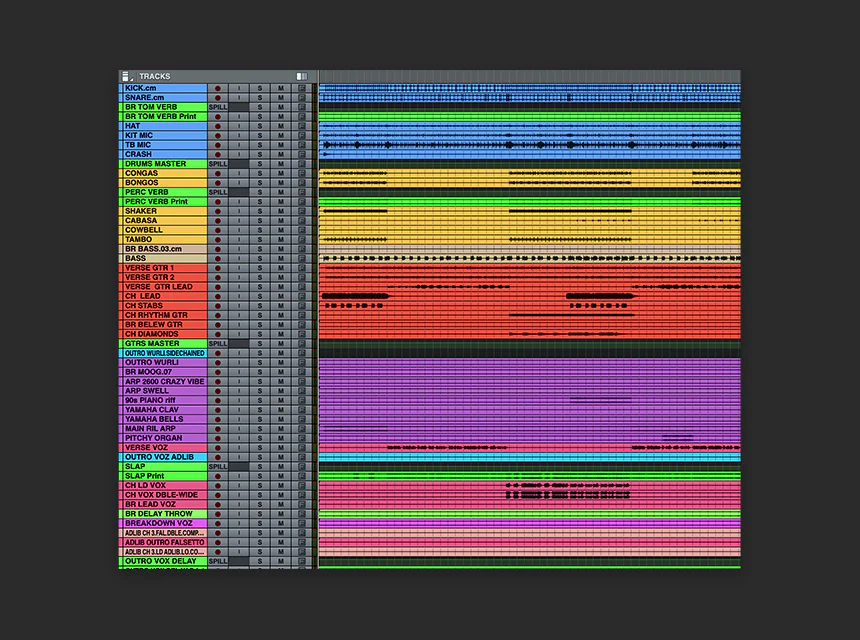This screenshot has height=640, width=860.
Task: Click the rightmost column icon on the SLAP Print row
Action: (302, 476)
